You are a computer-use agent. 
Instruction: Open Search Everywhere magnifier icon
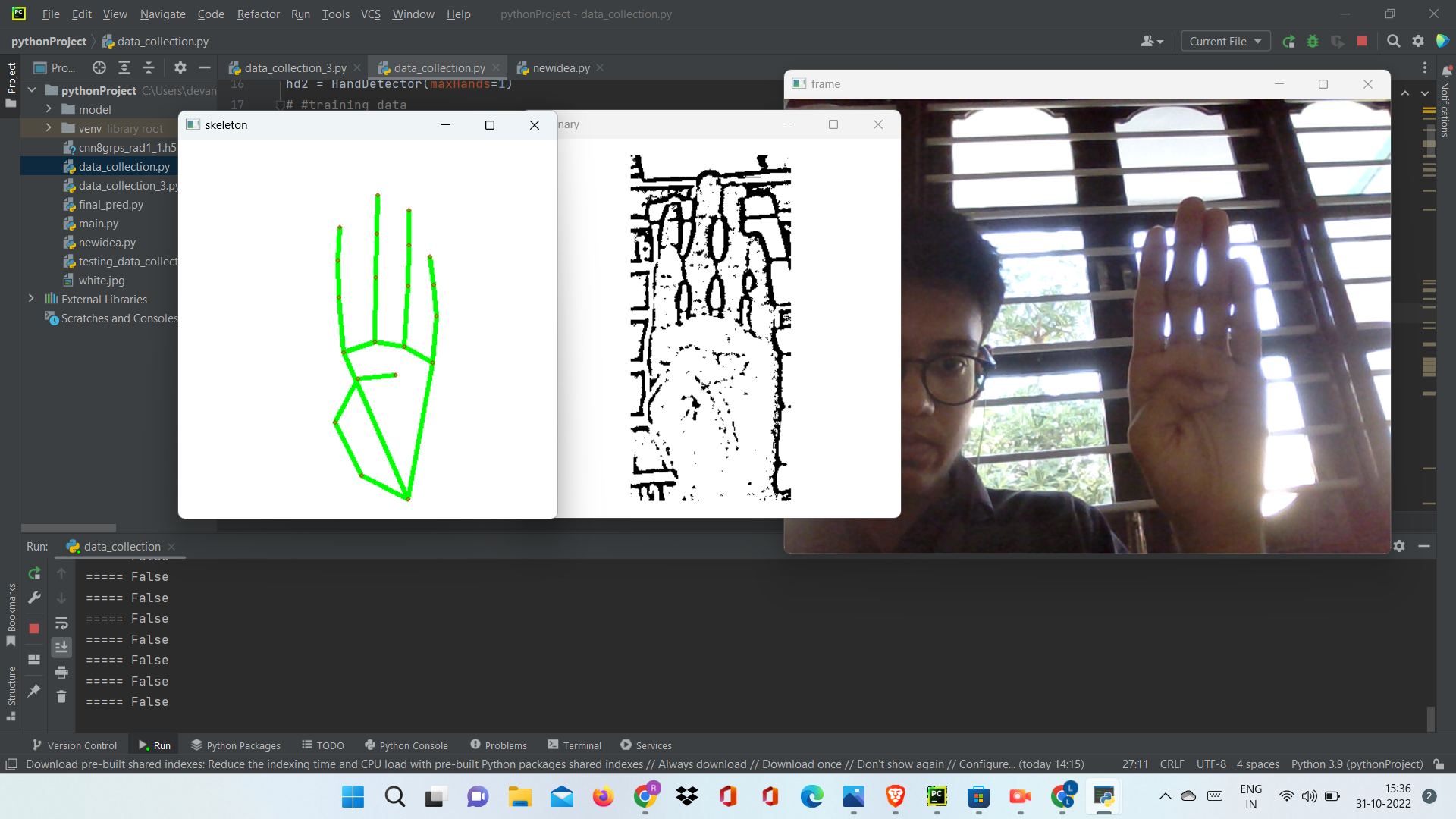(1393, 42)
